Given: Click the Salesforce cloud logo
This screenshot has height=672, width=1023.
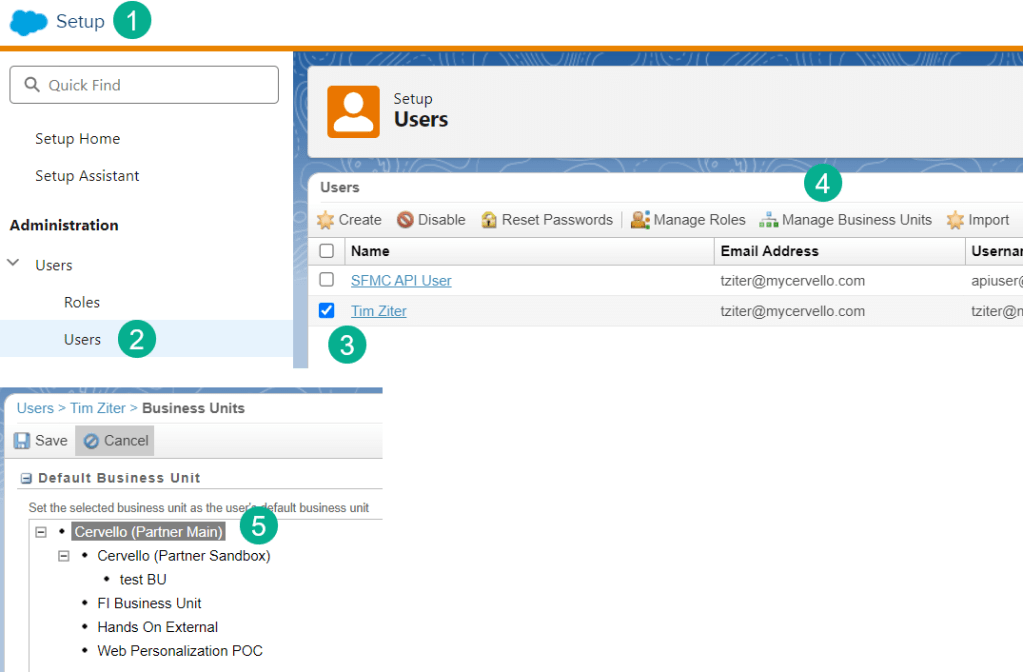Looking at the screenshot, I should click(x=28, y=22).
